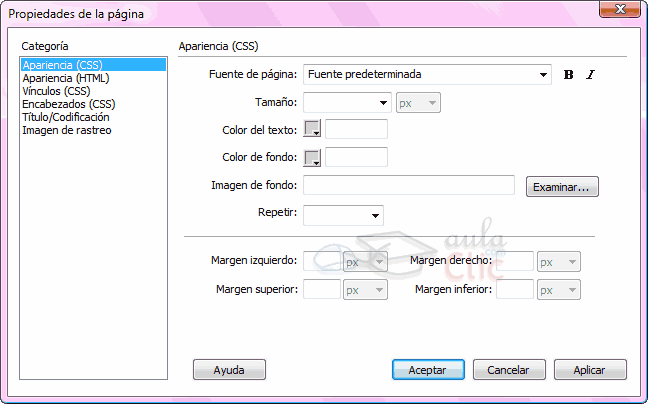Select Imagen de rastreo category

(x=67, y=130)
